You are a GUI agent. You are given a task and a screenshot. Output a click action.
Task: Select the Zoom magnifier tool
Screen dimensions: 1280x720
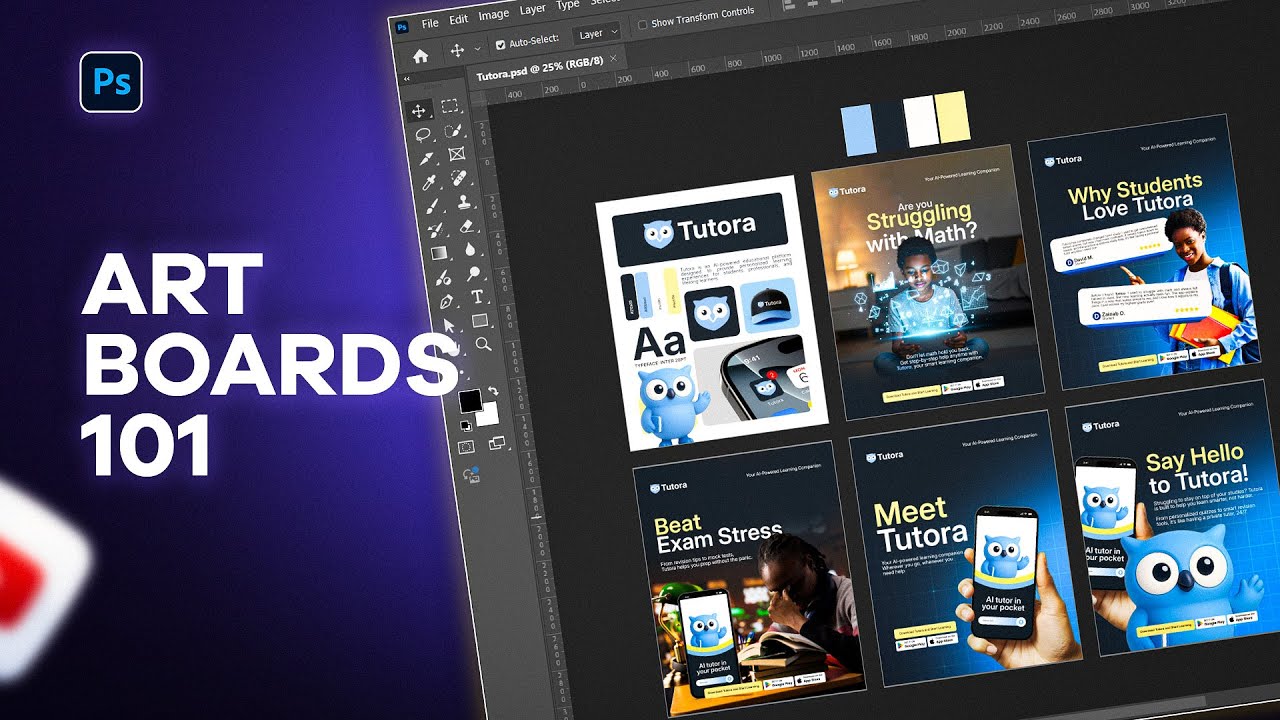click(484, 344)
